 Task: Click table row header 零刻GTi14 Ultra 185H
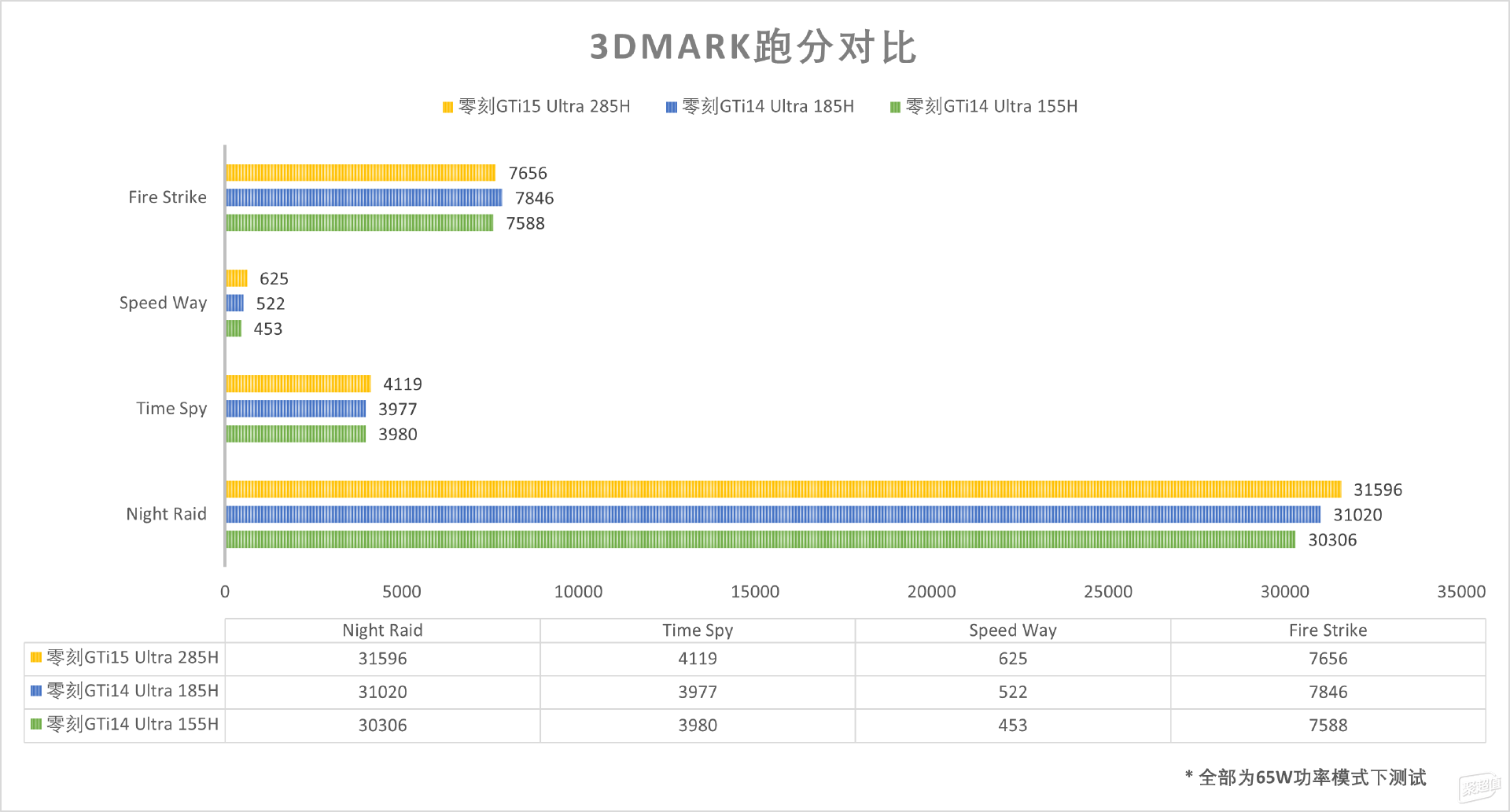click(x=125, y=692)
